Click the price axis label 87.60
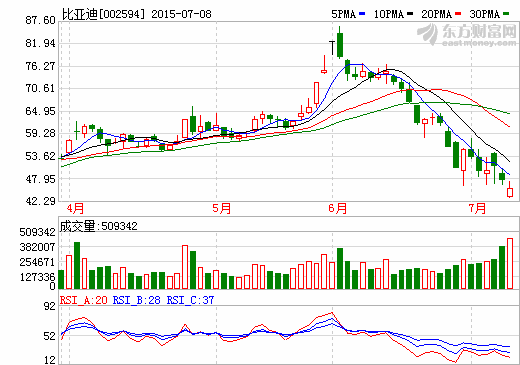Viewport: 520px width, 365px height. click(x=40, y=20)
